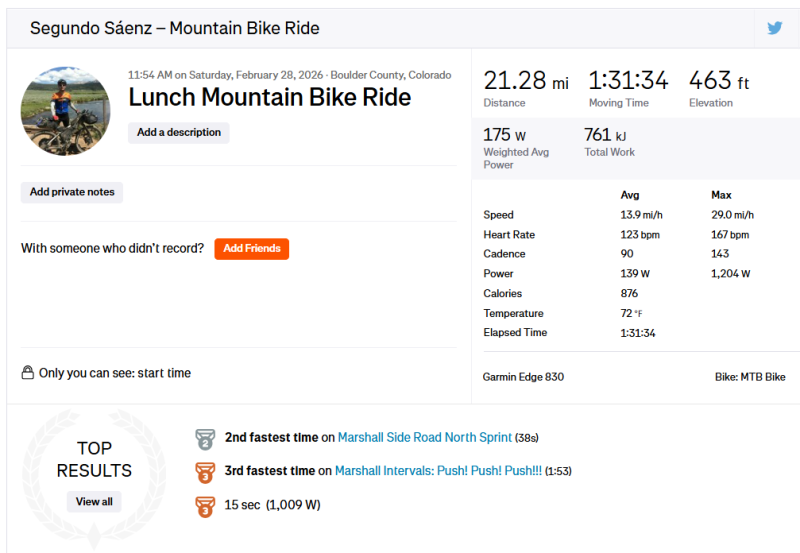This screenshot has height=553, width=800.
Task: Click the Twitter share icon
Action: (775, 28)
